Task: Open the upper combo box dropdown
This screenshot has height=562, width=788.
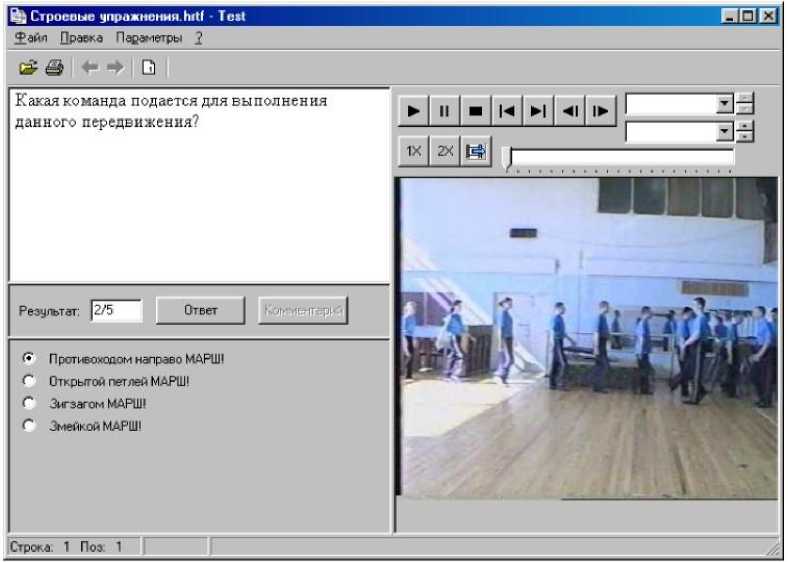Action: point(724,104)
